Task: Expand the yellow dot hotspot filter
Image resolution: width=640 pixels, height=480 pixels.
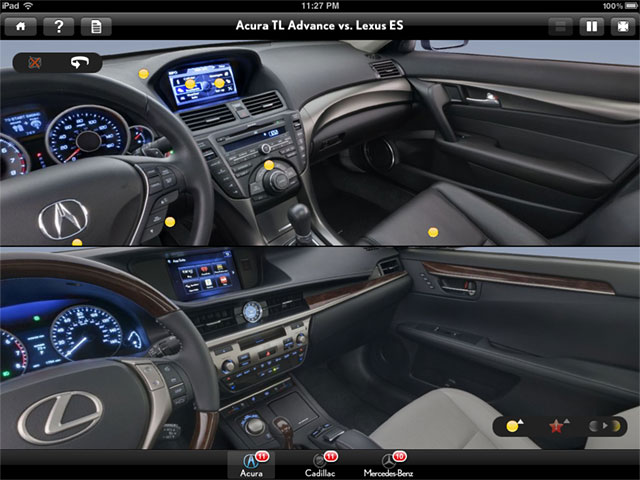Action: click(517, 425)
